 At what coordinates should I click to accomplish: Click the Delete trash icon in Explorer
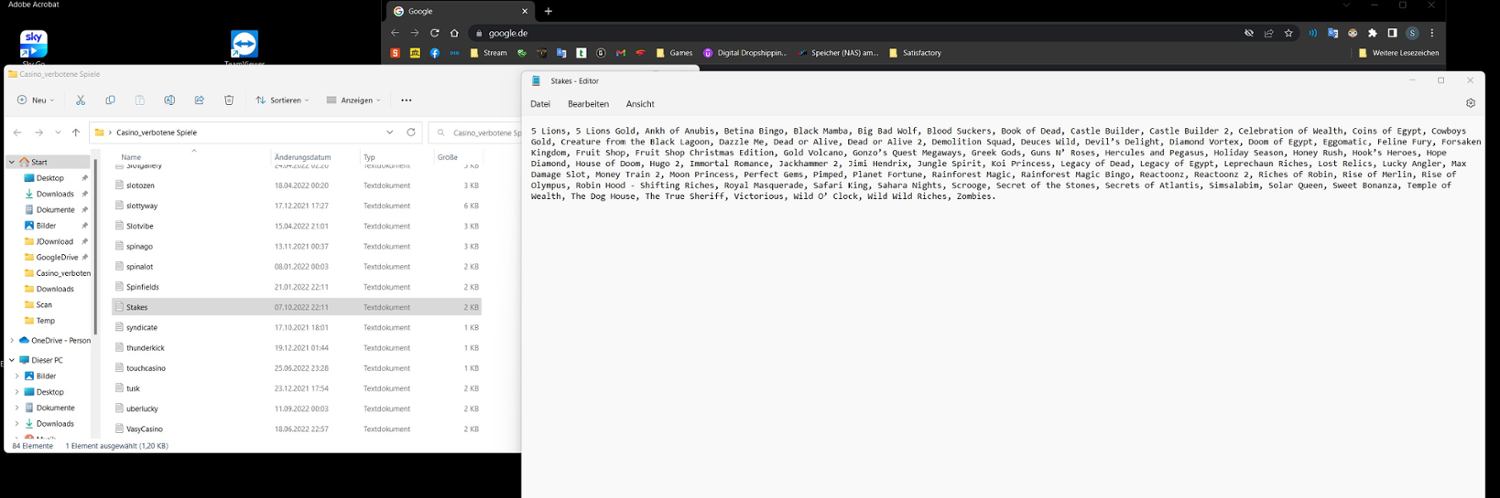(229, 100)
